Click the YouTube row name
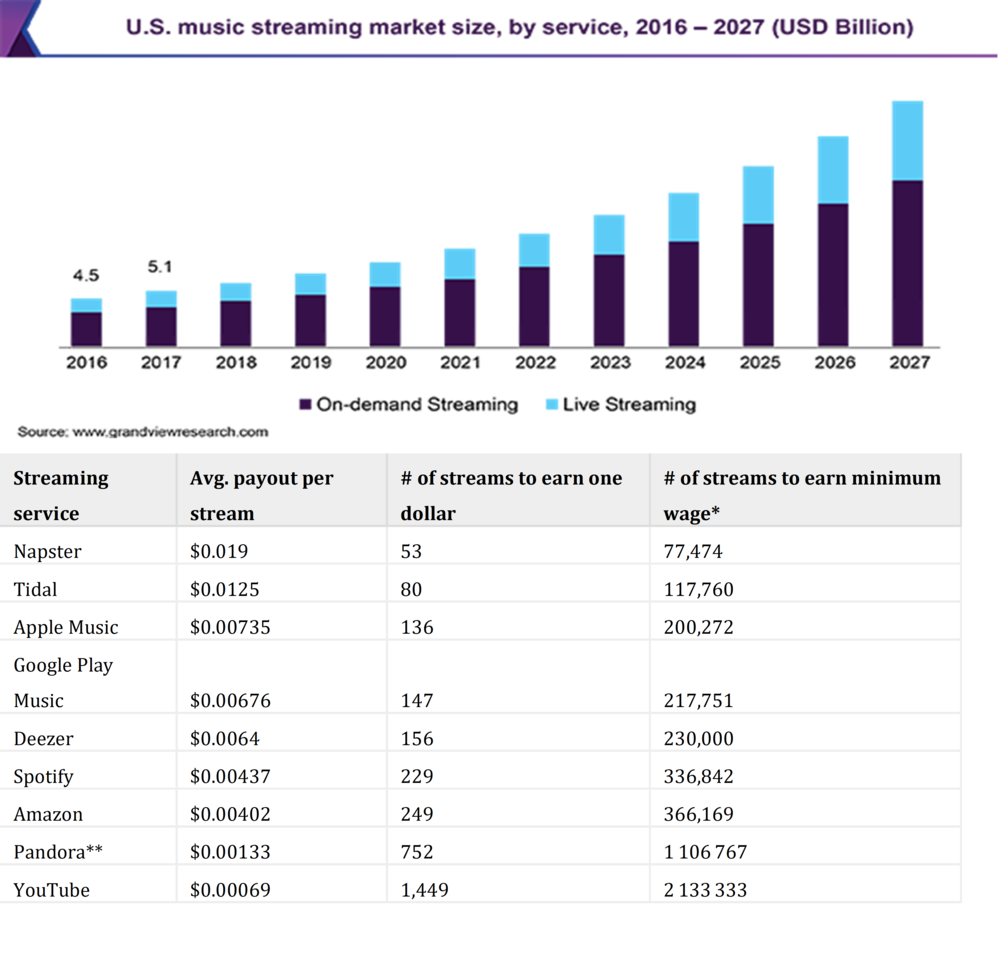The height and width of the screenshot is (956, 1000). pos(51,890)
